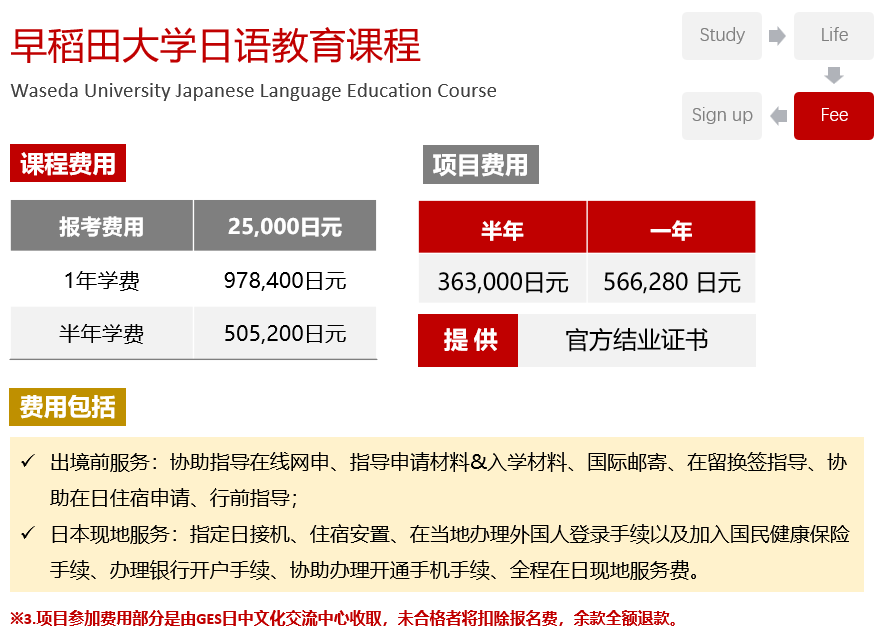Click the Study step box
The image size is (884, 643).
click(x=722, y=36)
